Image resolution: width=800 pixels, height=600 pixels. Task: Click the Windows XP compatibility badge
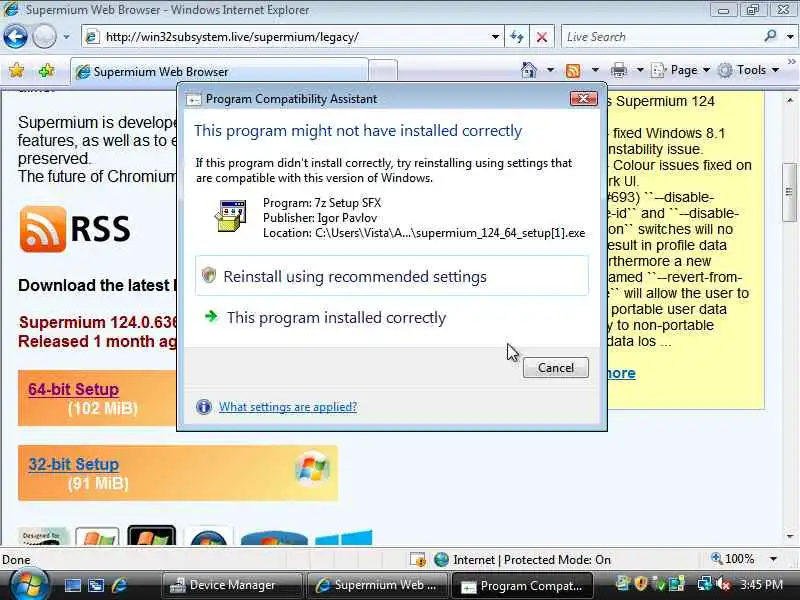[97, 536]
